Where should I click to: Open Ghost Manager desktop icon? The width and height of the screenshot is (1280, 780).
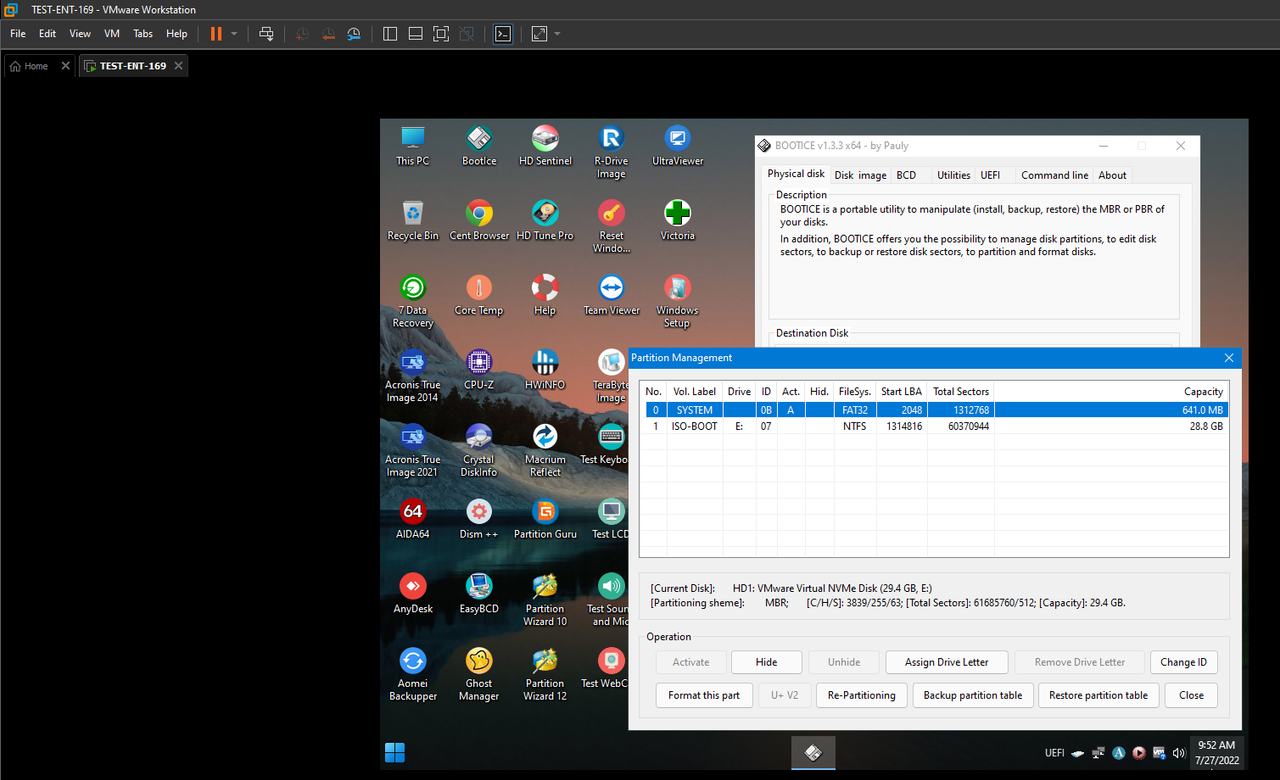479,675
